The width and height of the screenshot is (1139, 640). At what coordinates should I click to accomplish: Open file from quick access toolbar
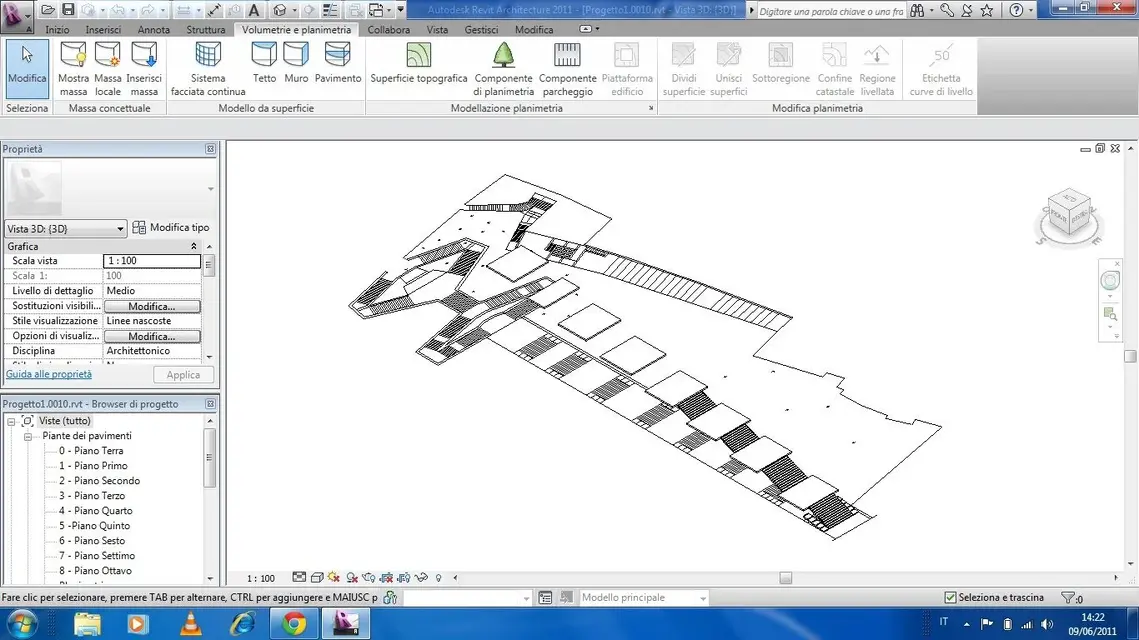(x=48, y=9)
